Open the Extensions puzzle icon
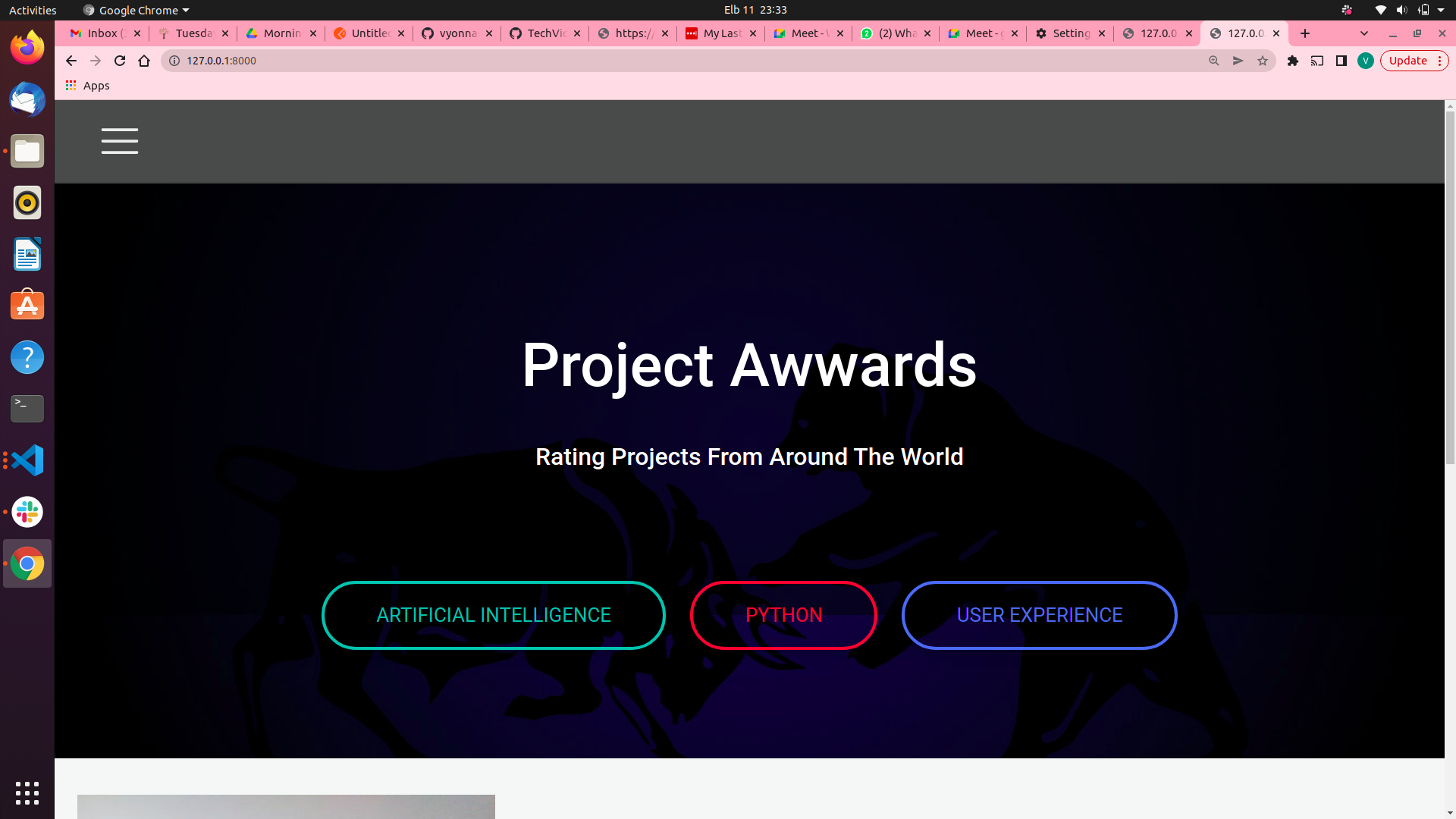The width and height of the screenshot is (1456, 819). [1293, 61]
